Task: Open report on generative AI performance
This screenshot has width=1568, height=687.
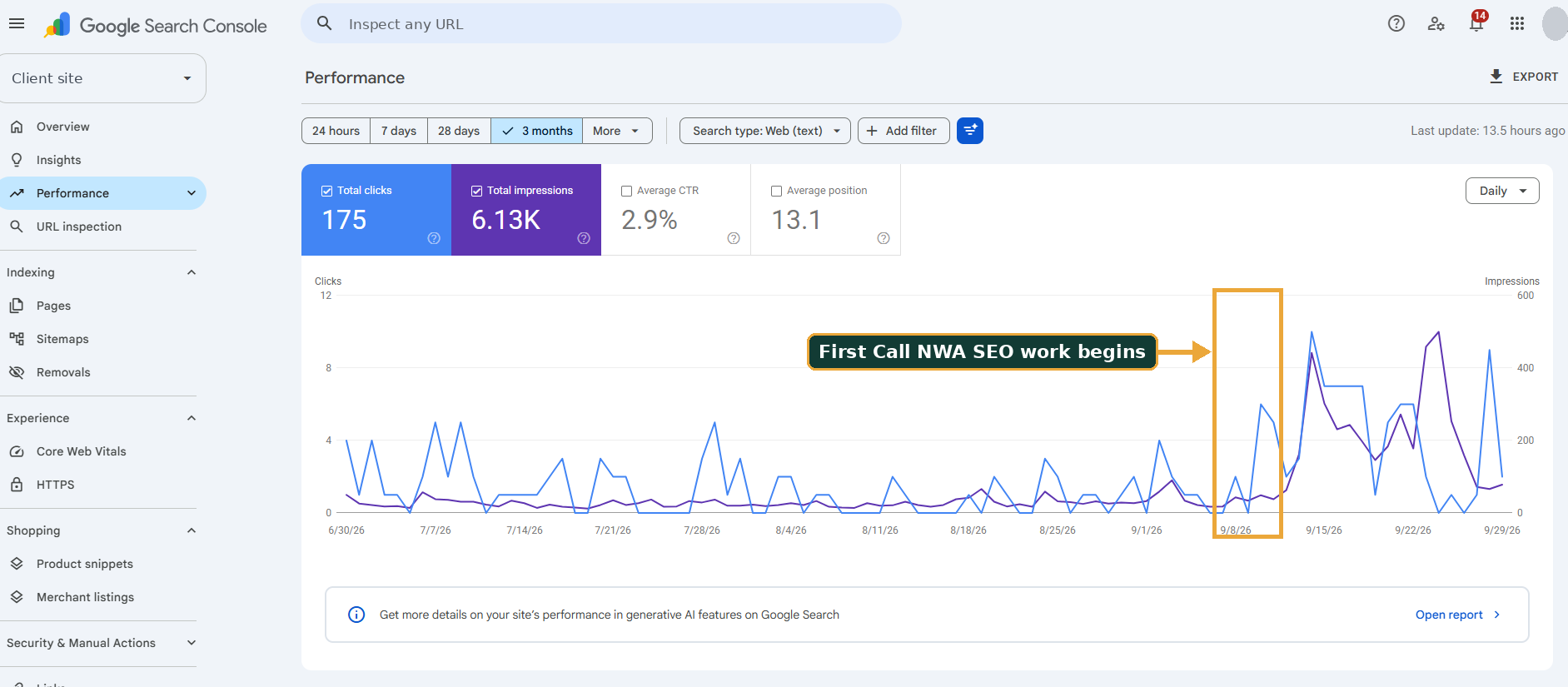Action: coord(1458,615)
